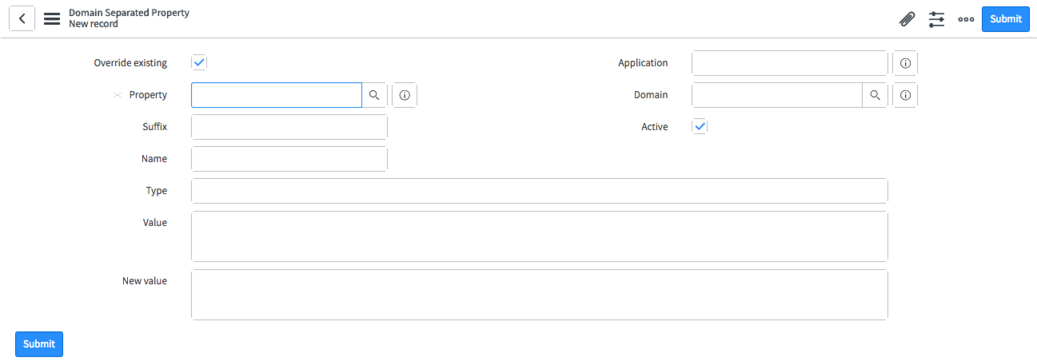Click the Override existing label
The width and height of the screenshot is (1037, 361).
(x=131, y=63)
